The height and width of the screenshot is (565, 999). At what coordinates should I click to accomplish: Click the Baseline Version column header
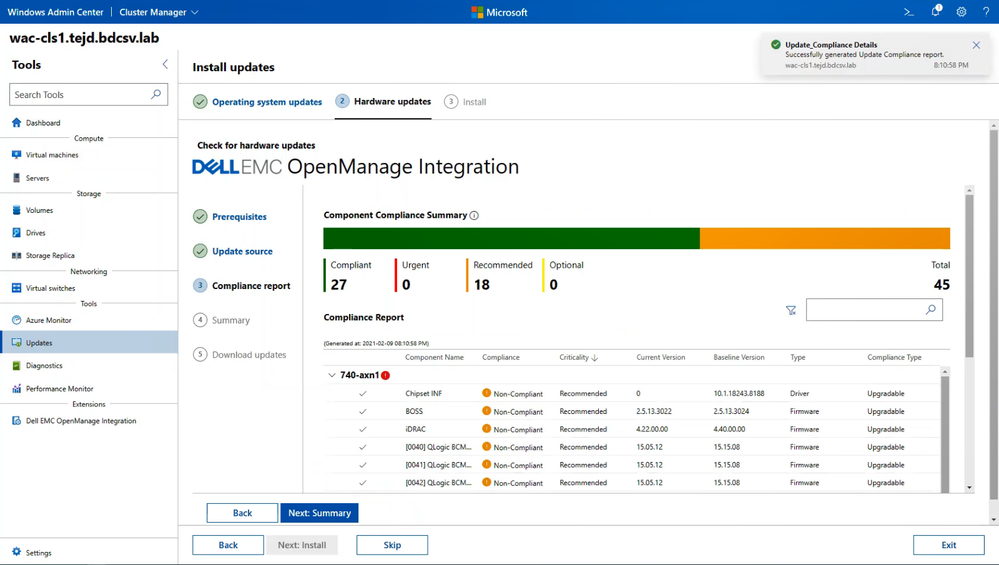point(739,357)
